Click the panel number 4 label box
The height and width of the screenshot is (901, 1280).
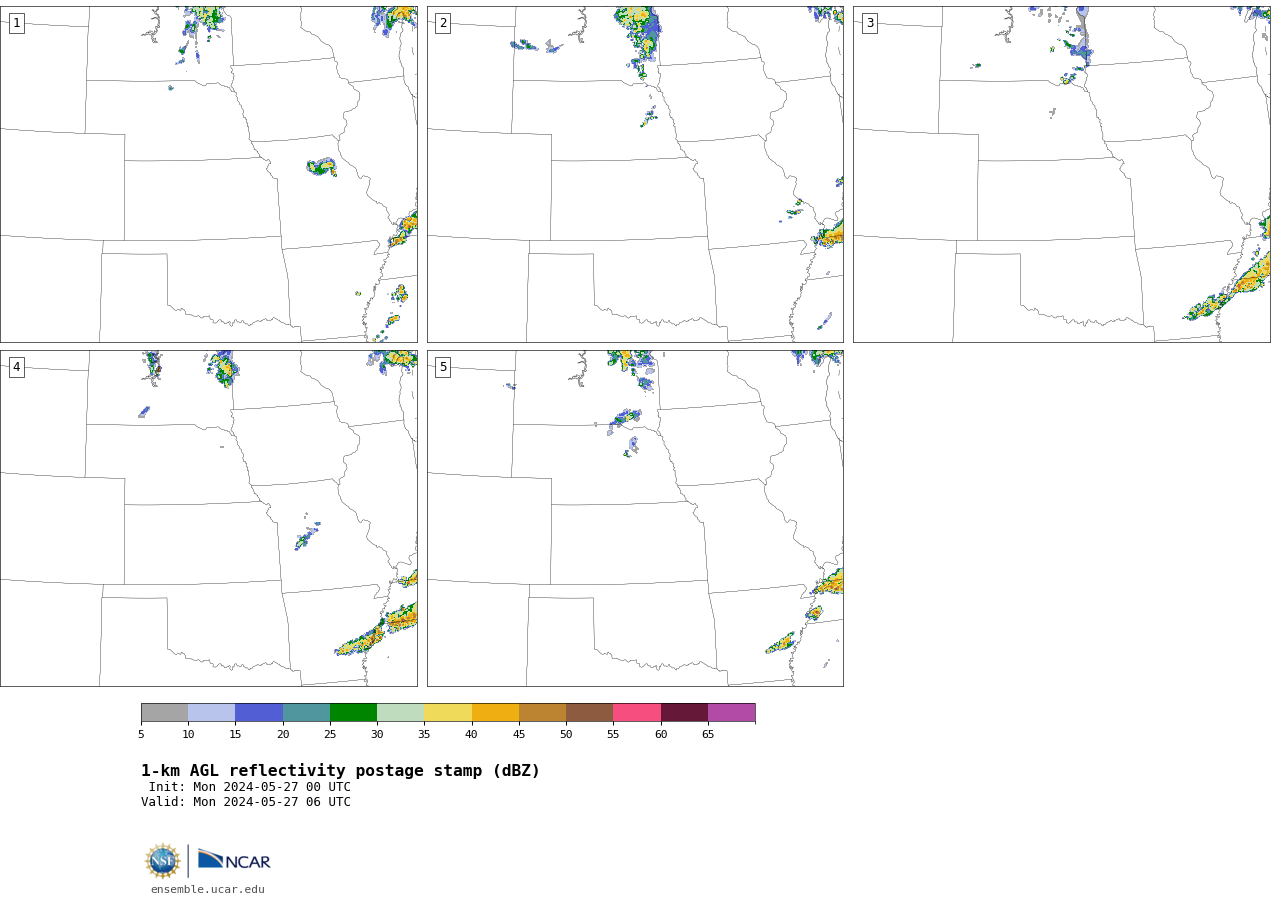[16, 367]
